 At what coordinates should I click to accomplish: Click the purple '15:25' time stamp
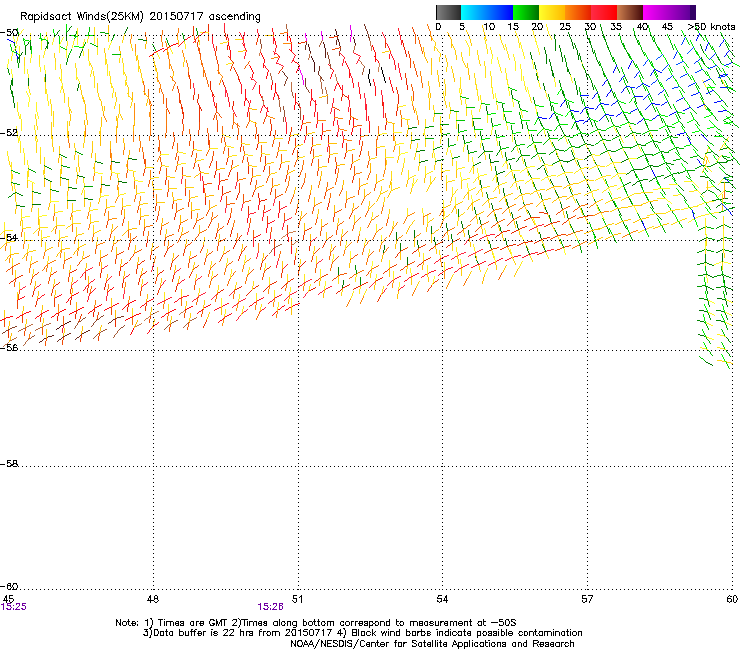14,607
